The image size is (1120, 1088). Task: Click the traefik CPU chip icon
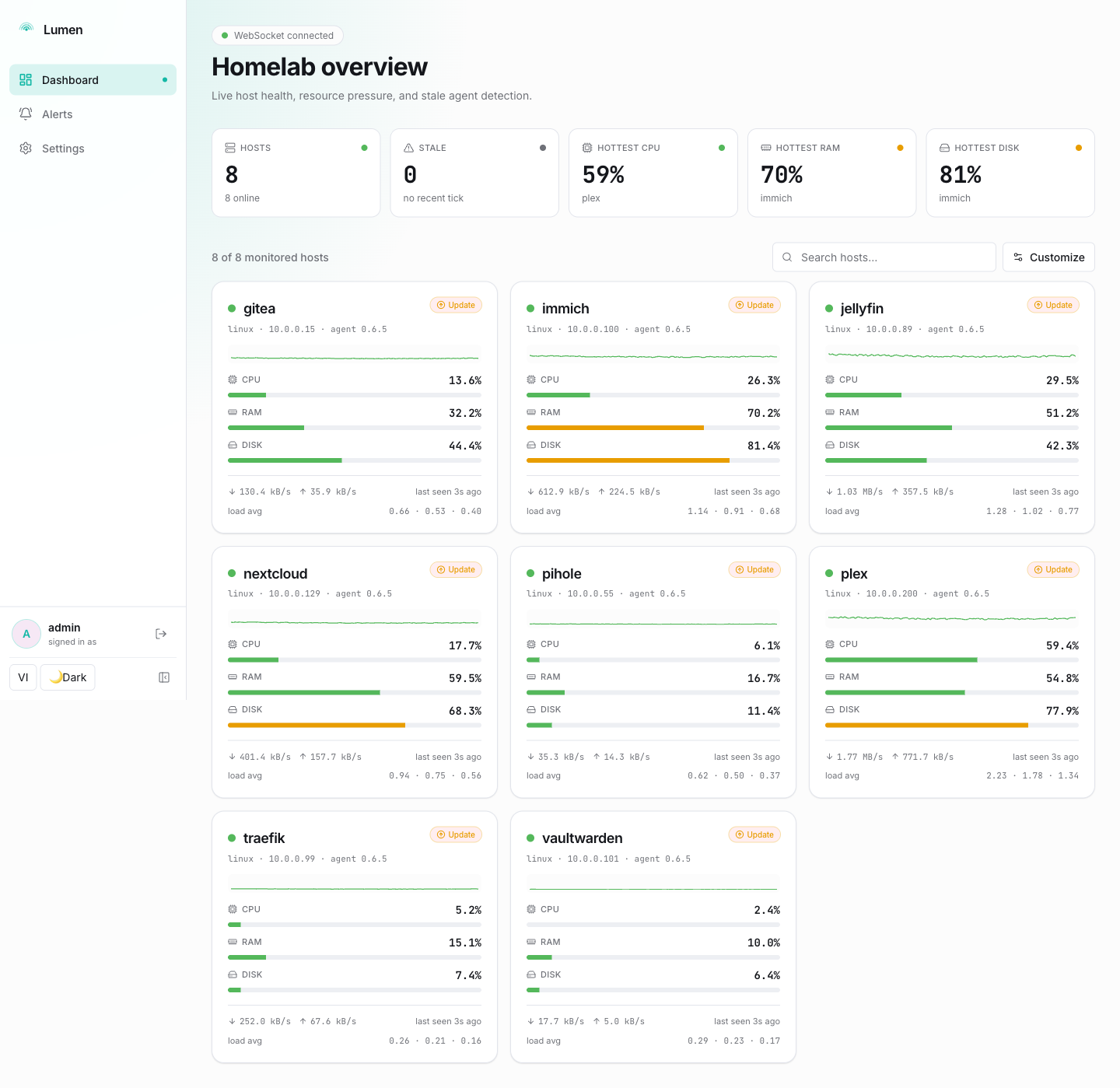[x=233, y=909]
